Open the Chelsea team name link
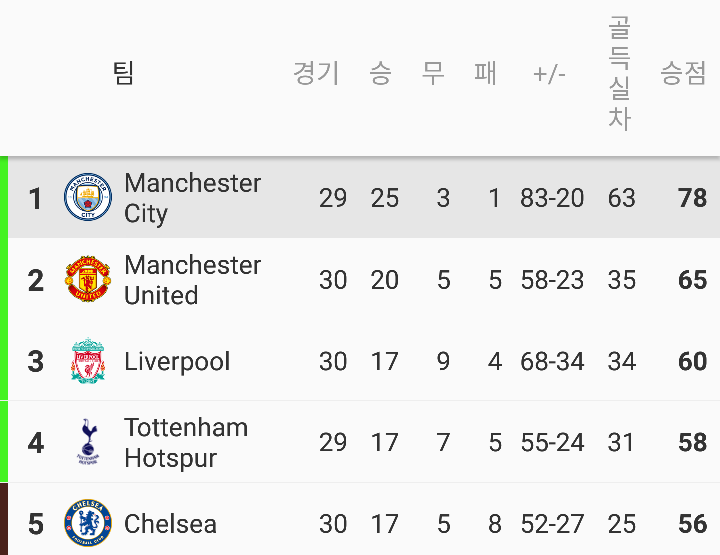720x555 pixels. pos(170,524)
